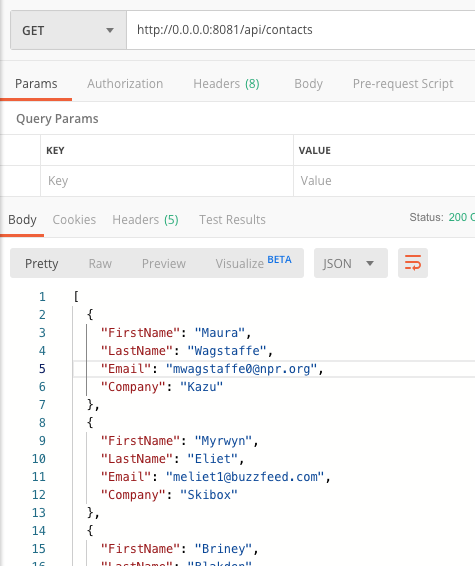Open the Authorization tab

pos(125,84)
